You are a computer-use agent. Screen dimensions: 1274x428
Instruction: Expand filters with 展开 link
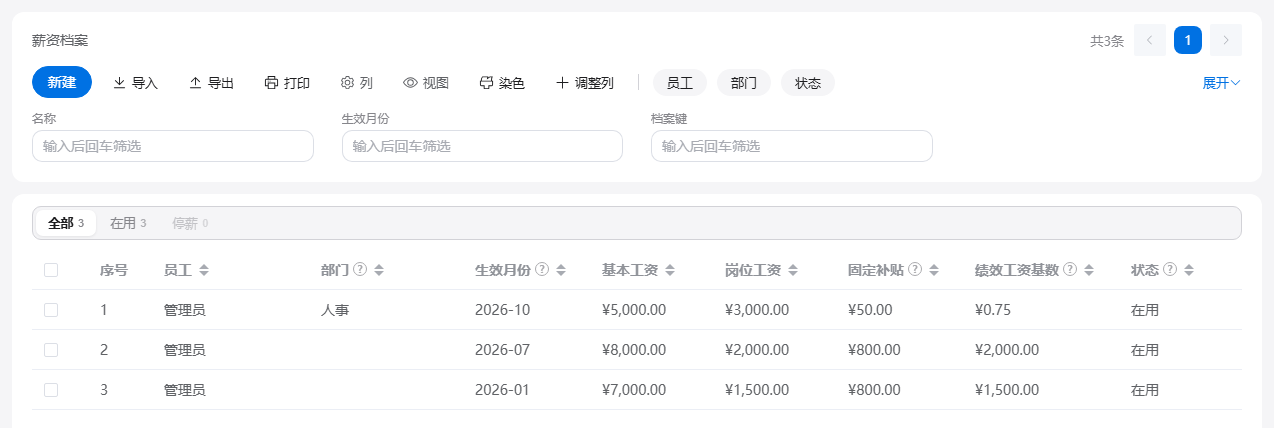point(1221,83)
